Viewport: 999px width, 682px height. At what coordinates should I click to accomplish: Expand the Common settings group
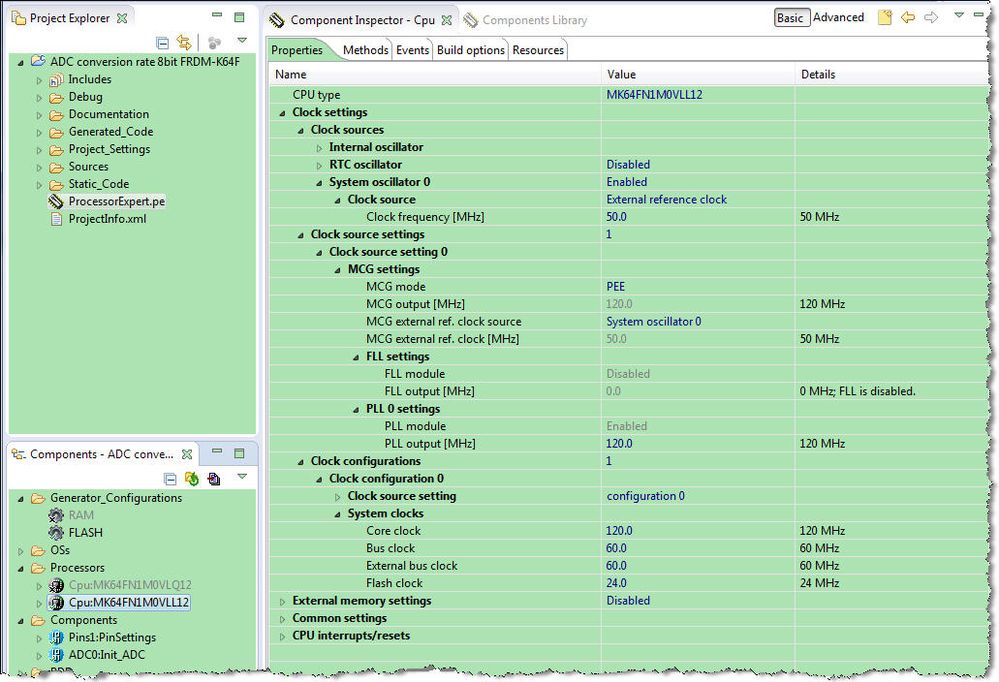point(282,618)
